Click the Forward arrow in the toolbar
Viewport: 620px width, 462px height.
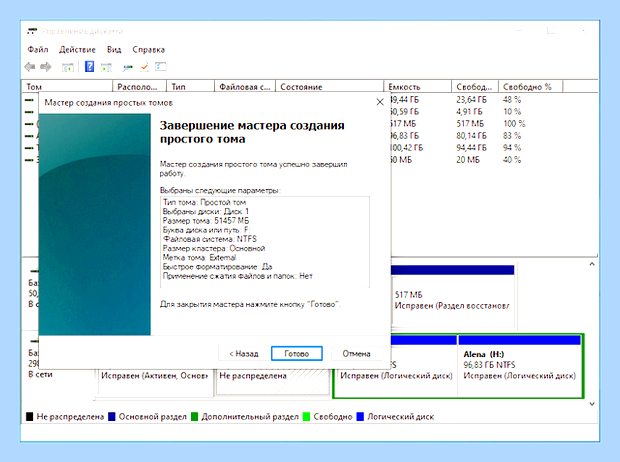coord(46,67)
